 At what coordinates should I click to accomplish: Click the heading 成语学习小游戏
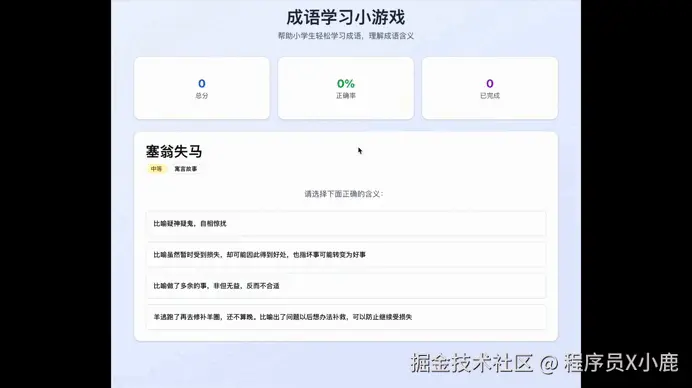tap(346, 18)
